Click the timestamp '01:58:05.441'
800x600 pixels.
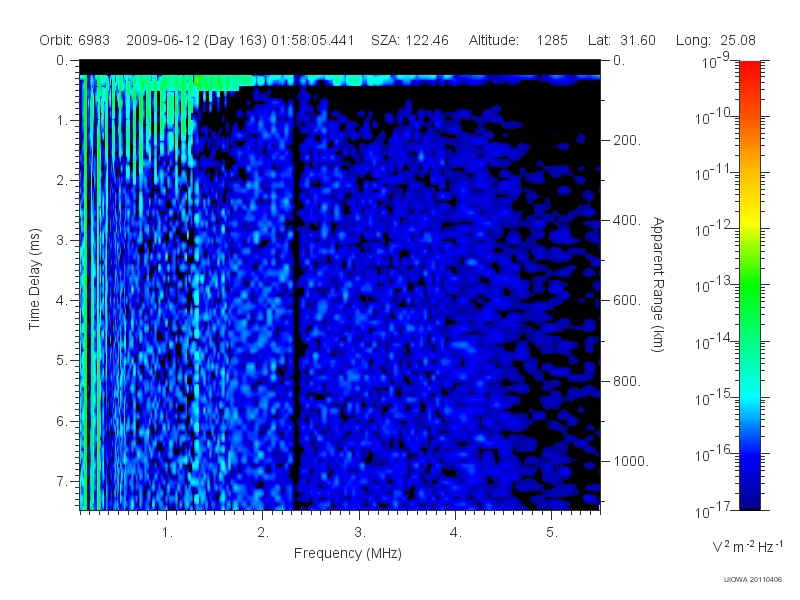[x=312, y=40]
